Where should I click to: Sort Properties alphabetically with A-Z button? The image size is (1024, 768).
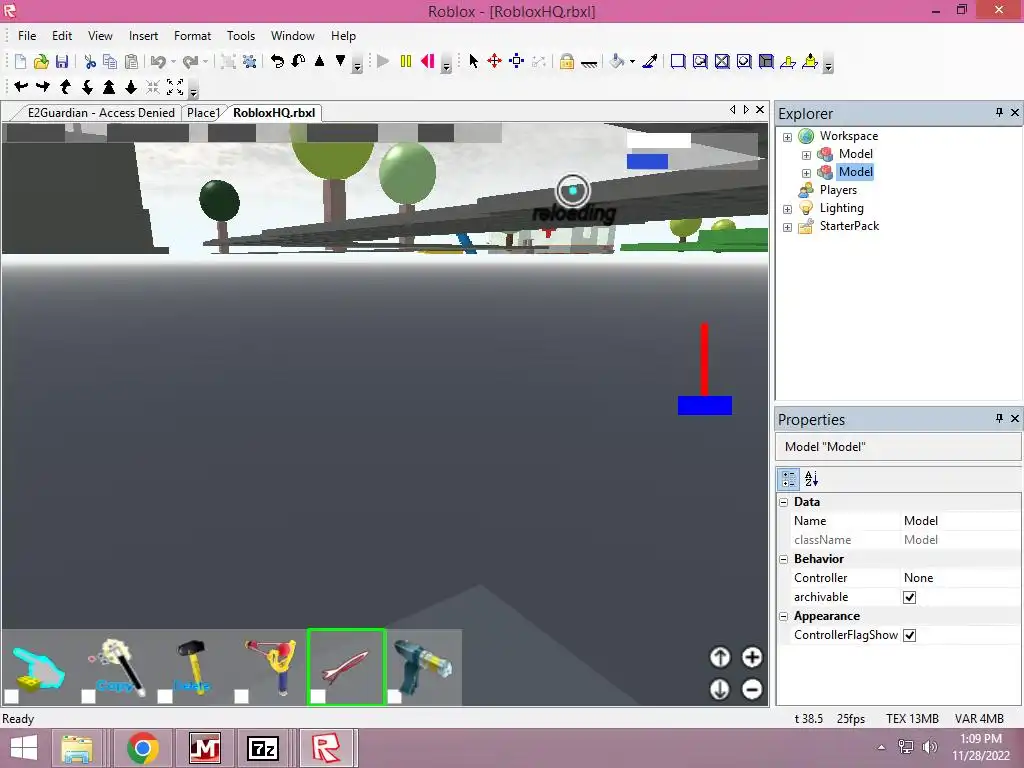tap(811, 479)
